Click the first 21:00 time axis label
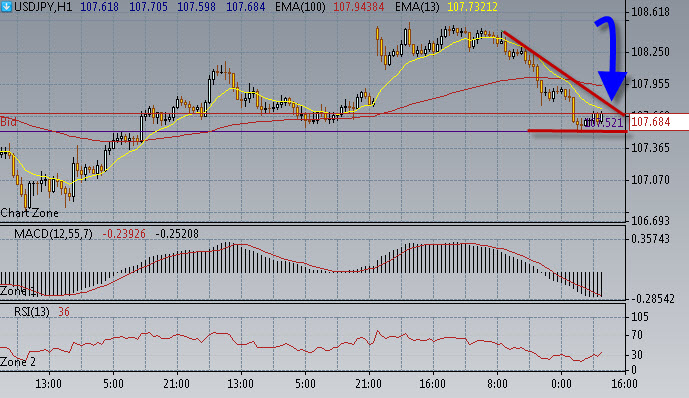 177,384
